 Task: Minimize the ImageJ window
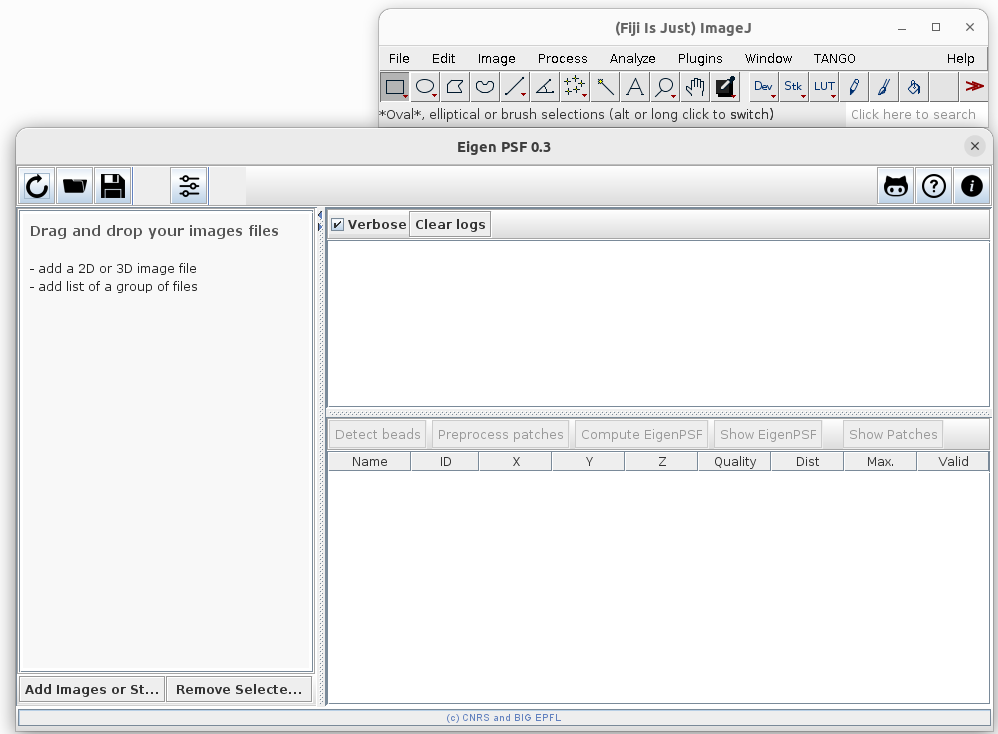[902, 27]
